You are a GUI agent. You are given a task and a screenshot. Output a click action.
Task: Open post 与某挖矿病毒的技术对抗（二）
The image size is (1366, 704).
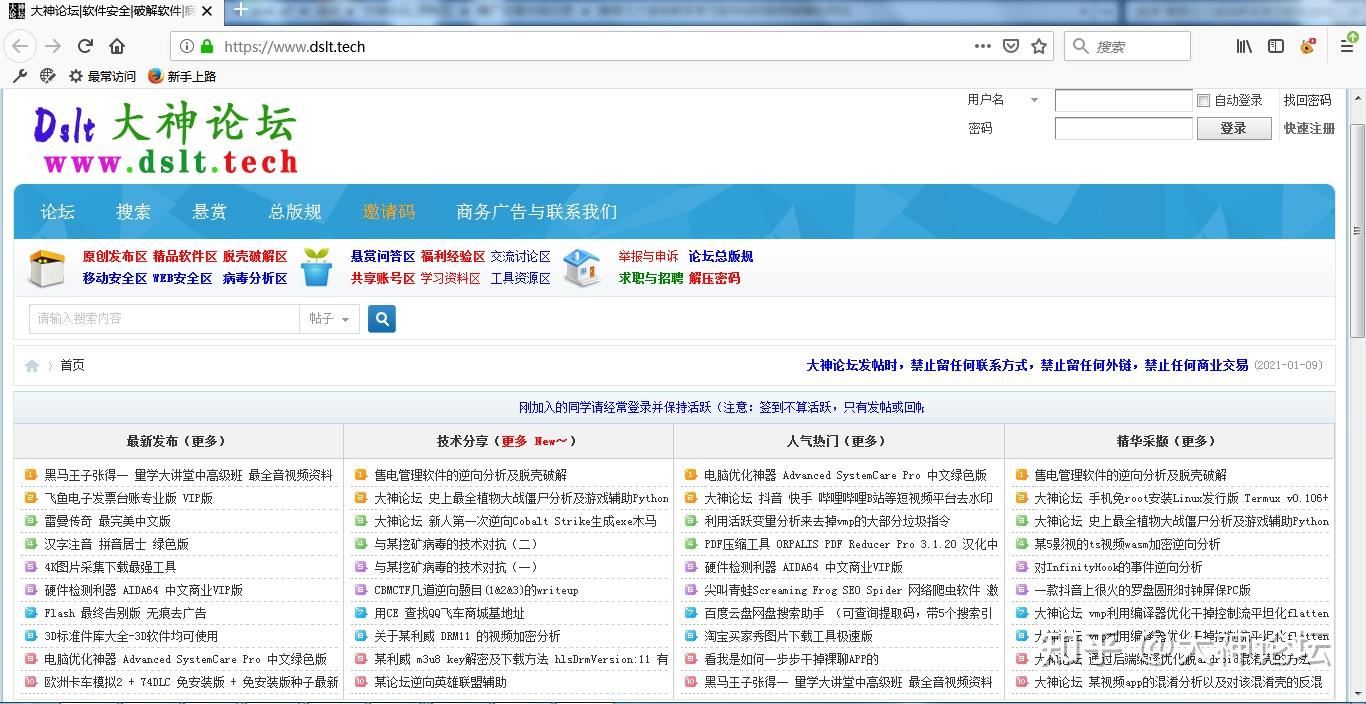click(x=455, y=544)
